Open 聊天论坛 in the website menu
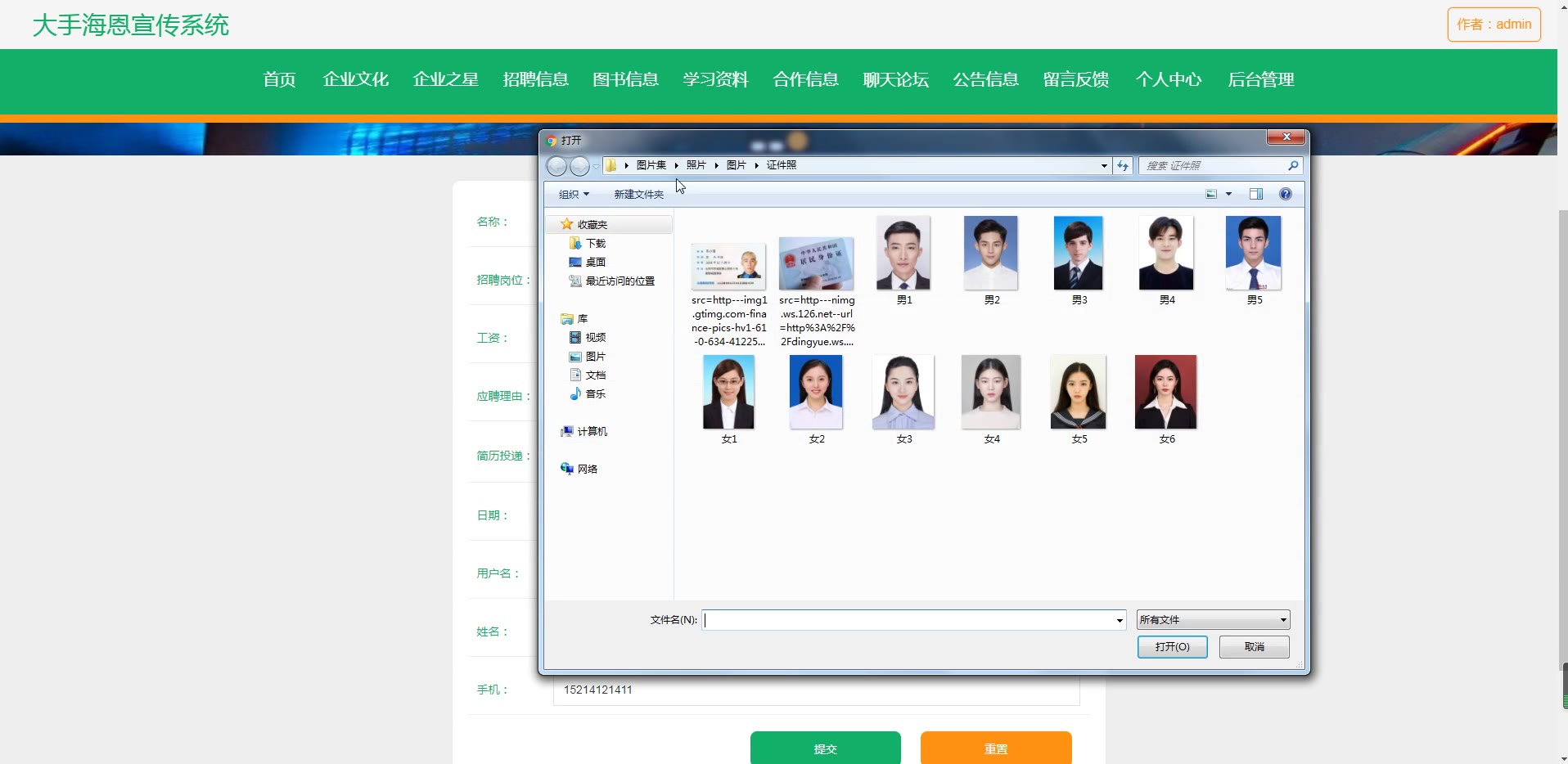The width and height of the screenshot is (1568, 764). (x=895, y=79)
